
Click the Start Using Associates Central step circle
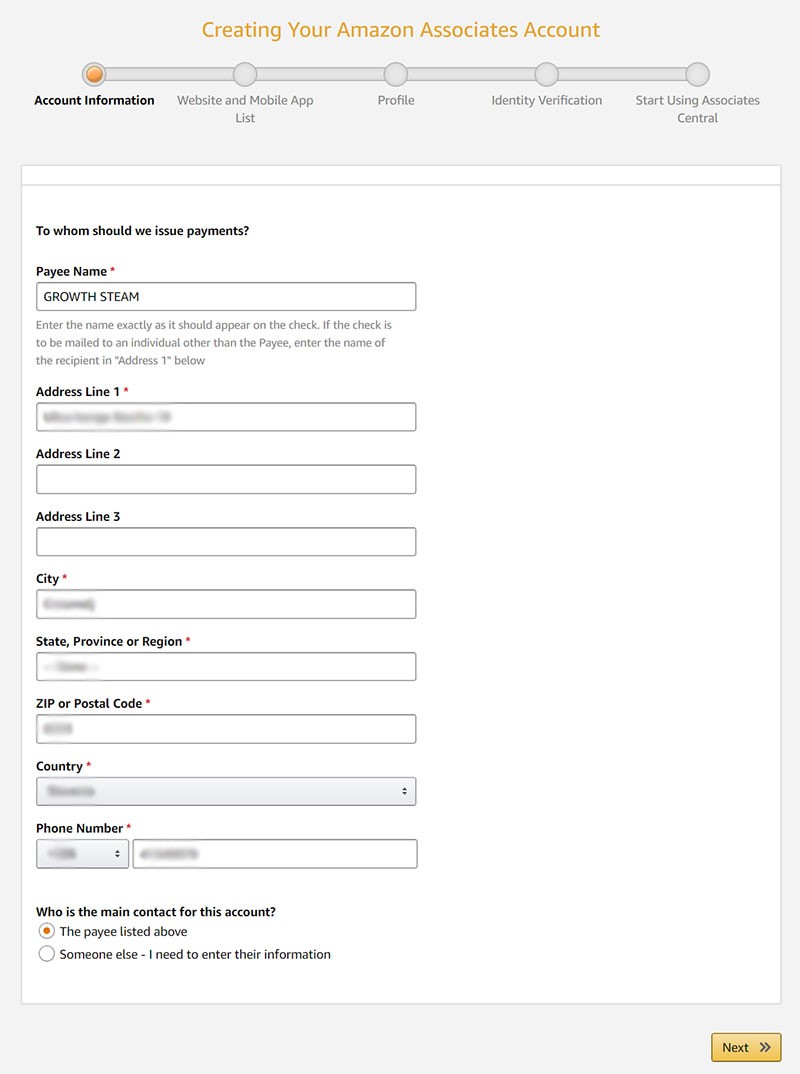pyautogui.click(x=696, y=74)
